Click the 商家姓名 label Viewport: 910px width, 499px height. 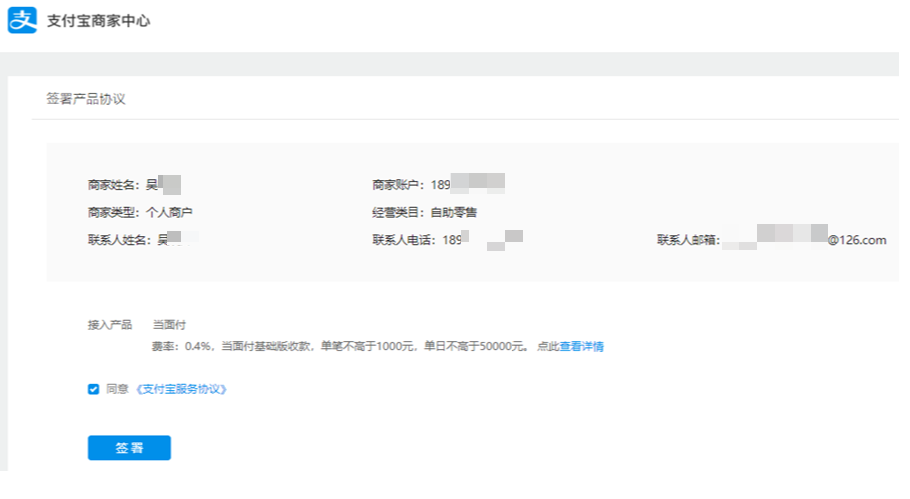click(114, 185)
